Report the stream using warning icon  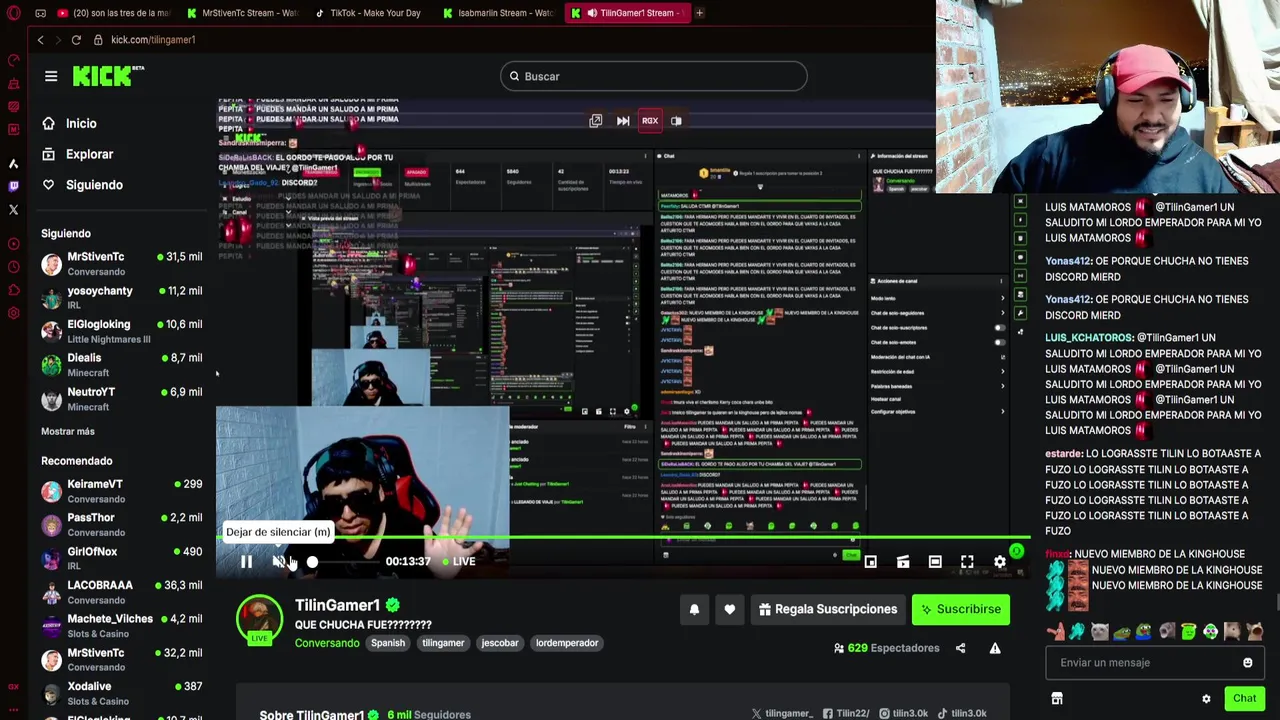pyautogui.click(x=995, y=648)
